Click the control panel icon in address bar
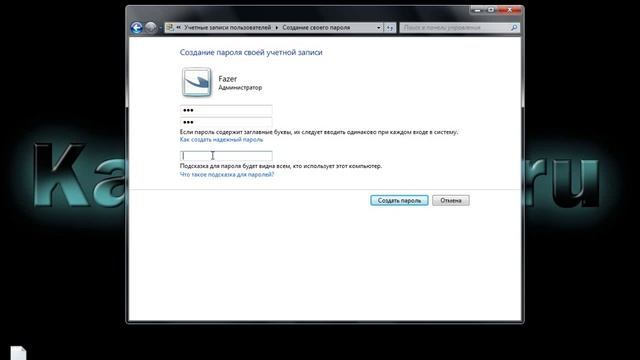 pyautogui.click(x=170, y=27)
